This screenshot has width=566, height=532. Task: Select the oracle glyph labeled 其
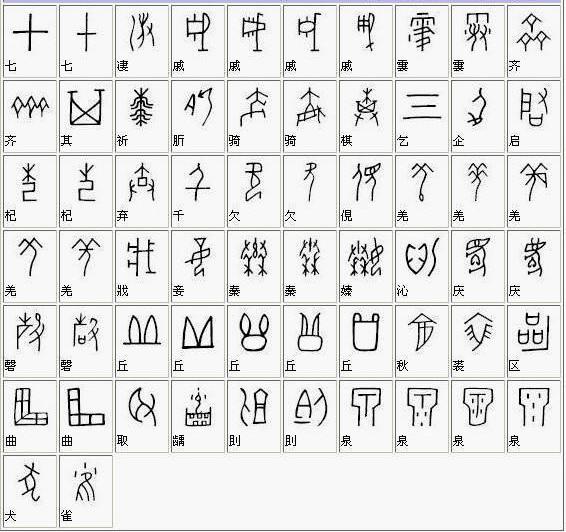pos(86,117)
